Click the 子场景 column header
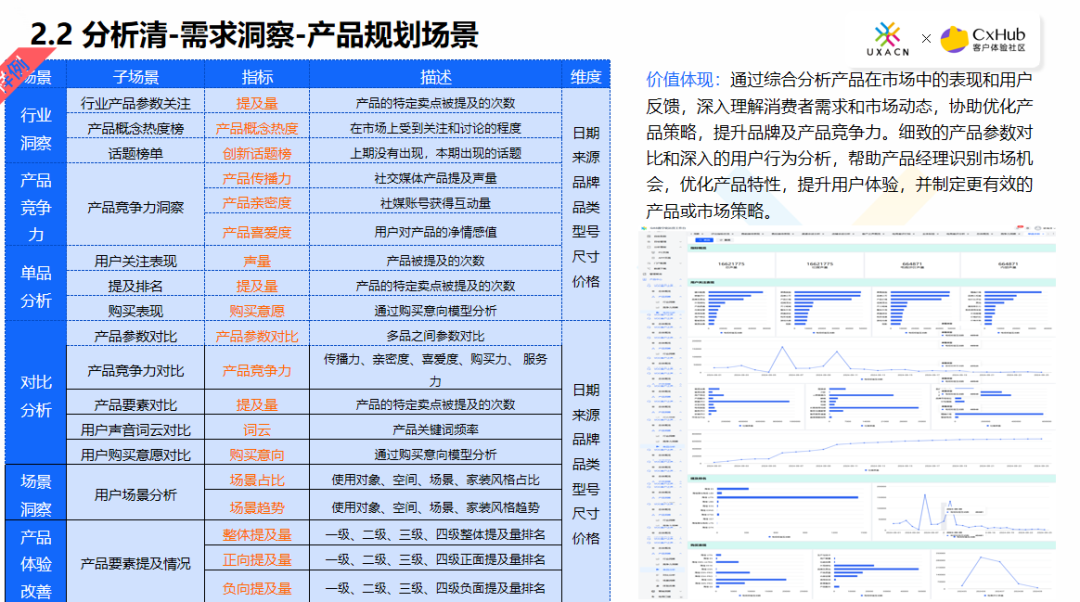Viewport: 1080px width, 602px height. click(x=135, y=77)
